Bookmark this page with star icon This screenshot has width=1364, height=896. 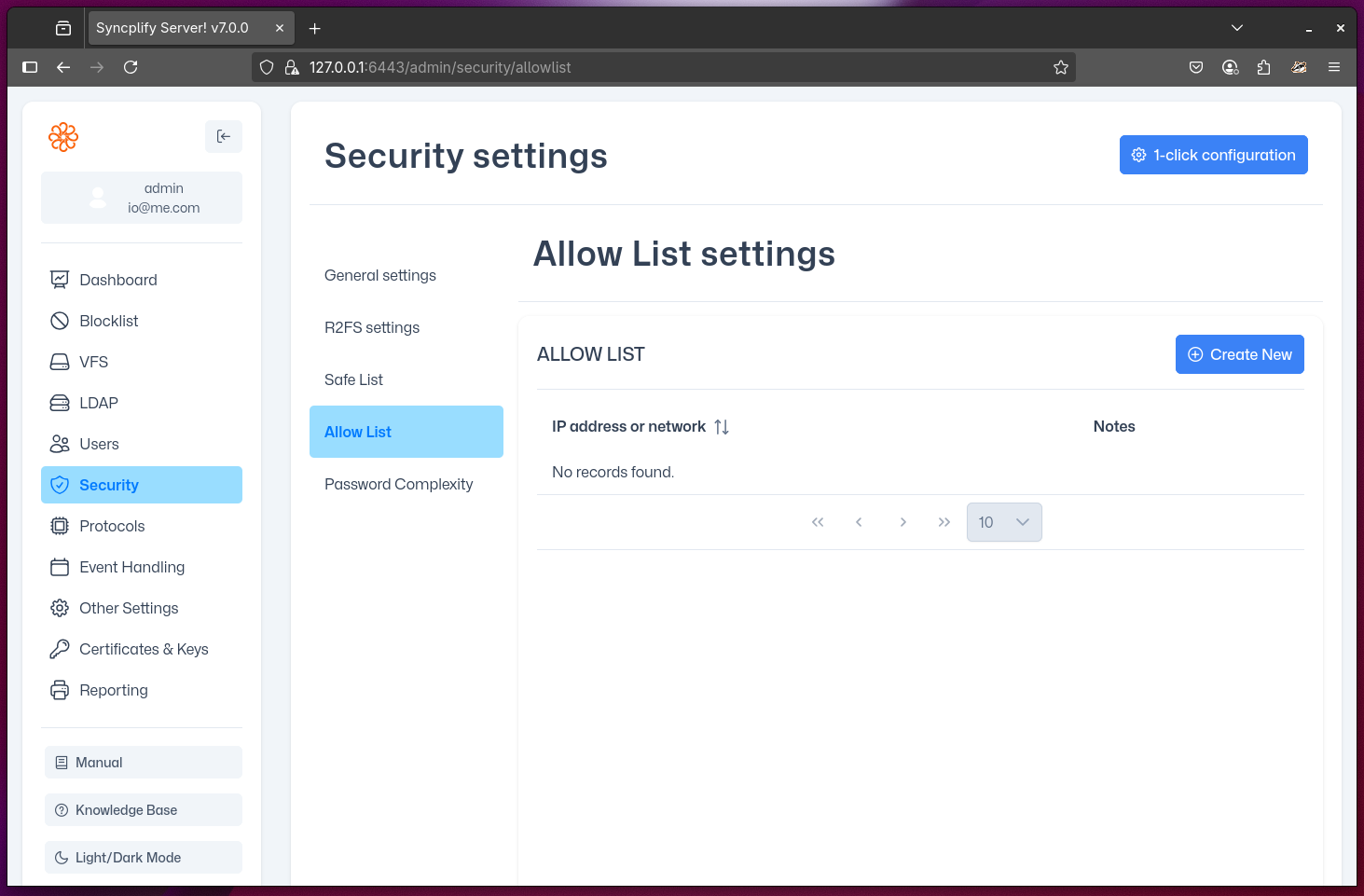(x=1060, y=67)
